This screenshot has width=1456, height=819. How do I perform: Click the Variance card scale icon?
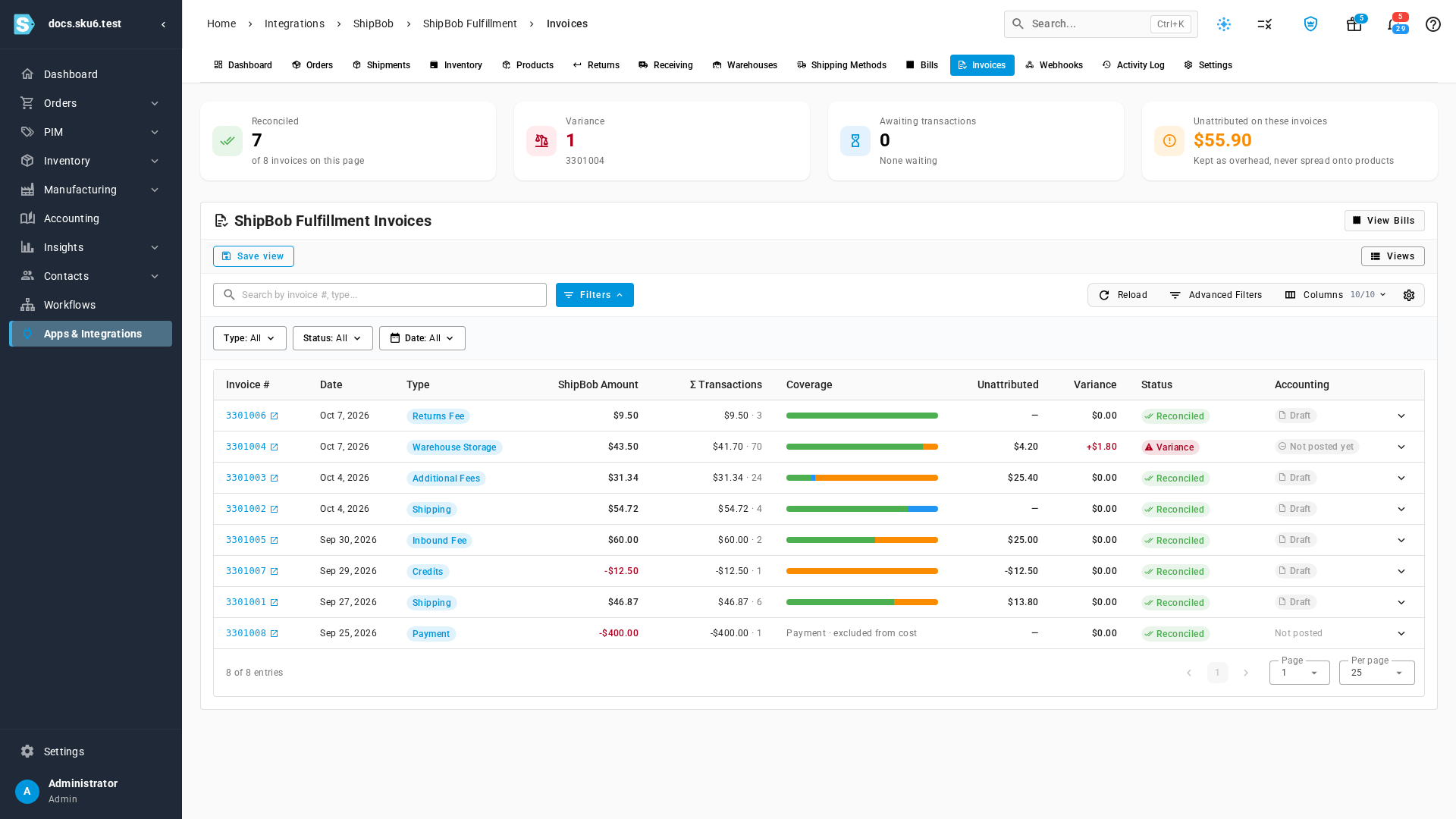click(x=541, y=141)
